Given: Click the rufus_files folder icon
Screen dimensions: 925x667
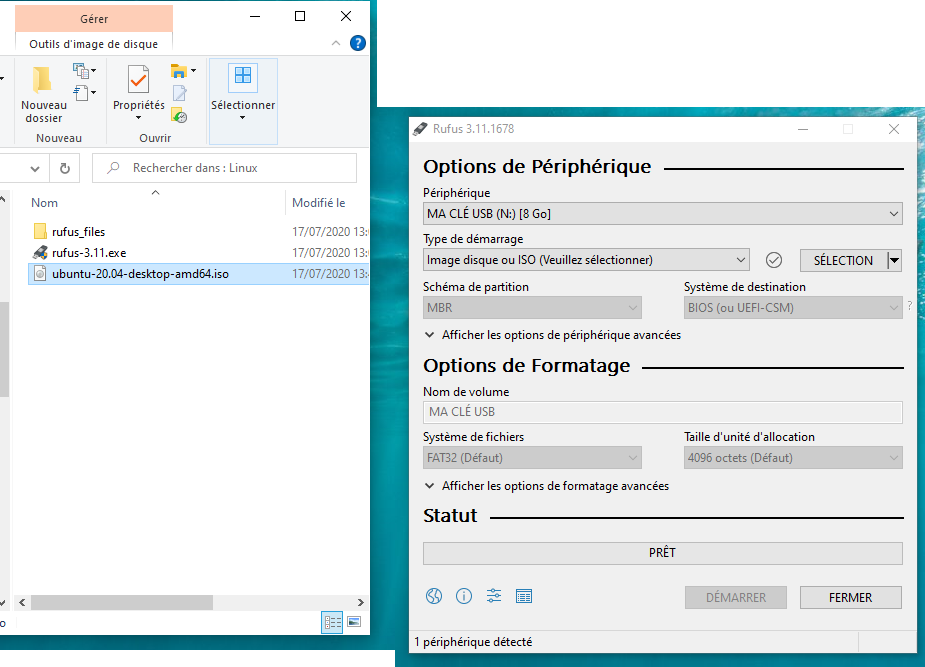Looking at the screenshot, I should pos(40,231).
